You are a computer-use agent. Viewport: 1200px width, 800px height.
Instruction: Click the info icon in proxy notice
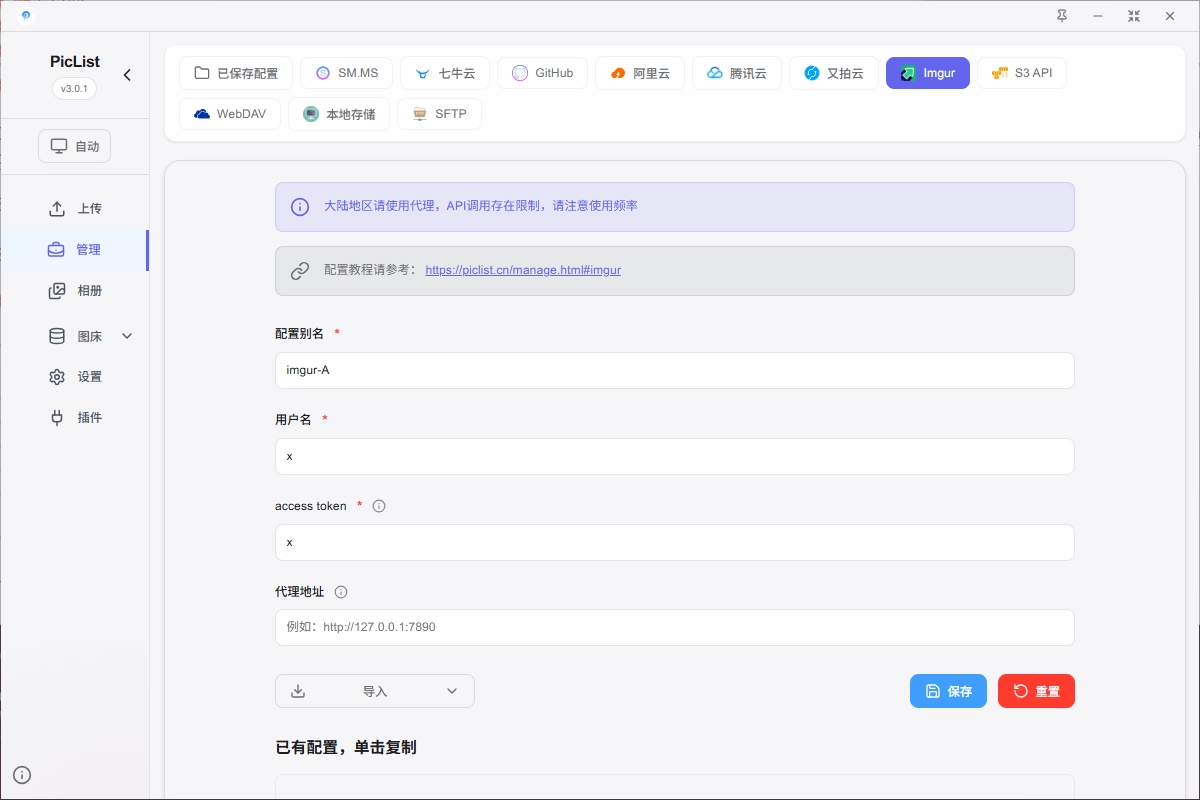tap(300, 207)
